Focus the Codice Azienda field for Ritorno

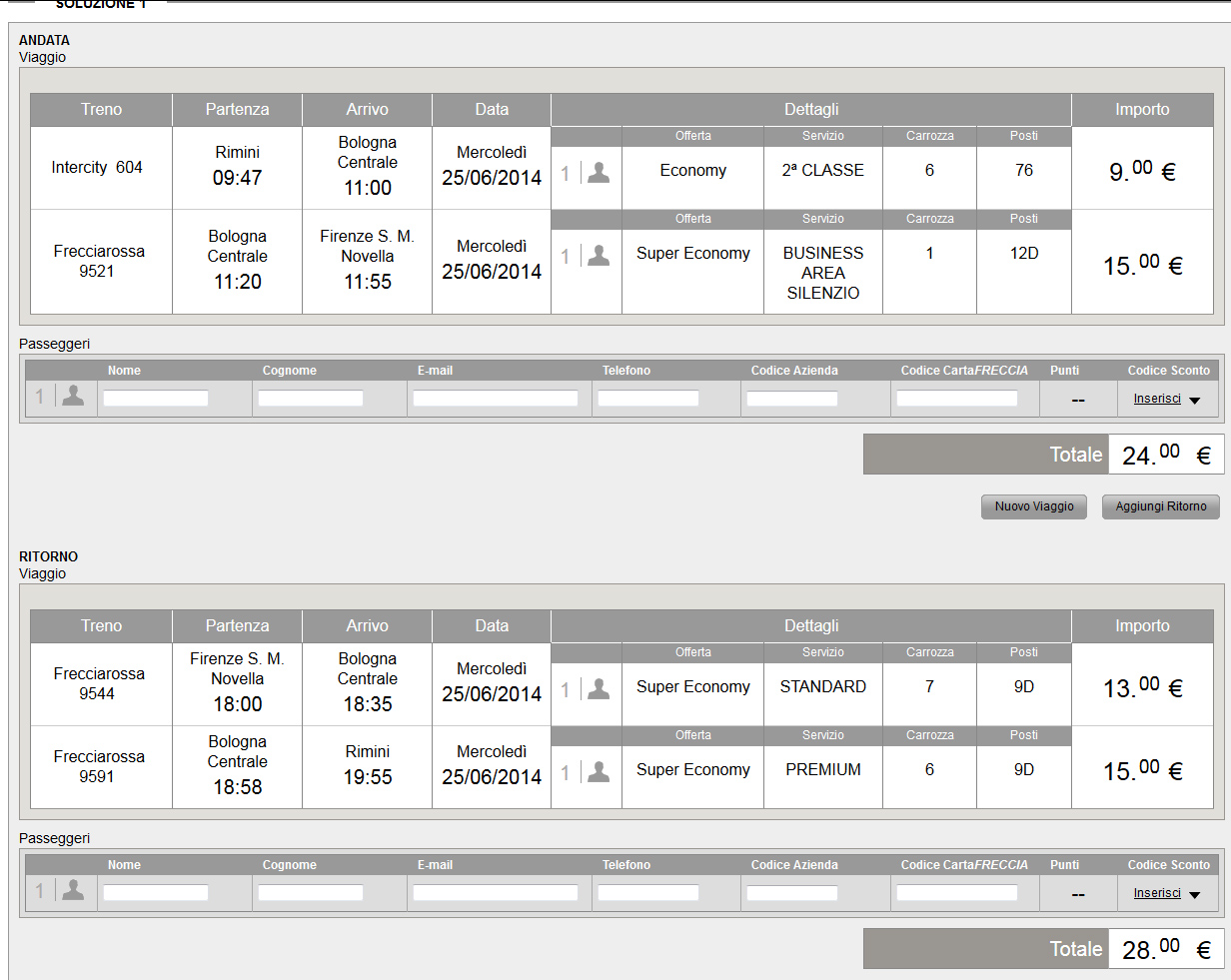point(792,892)
